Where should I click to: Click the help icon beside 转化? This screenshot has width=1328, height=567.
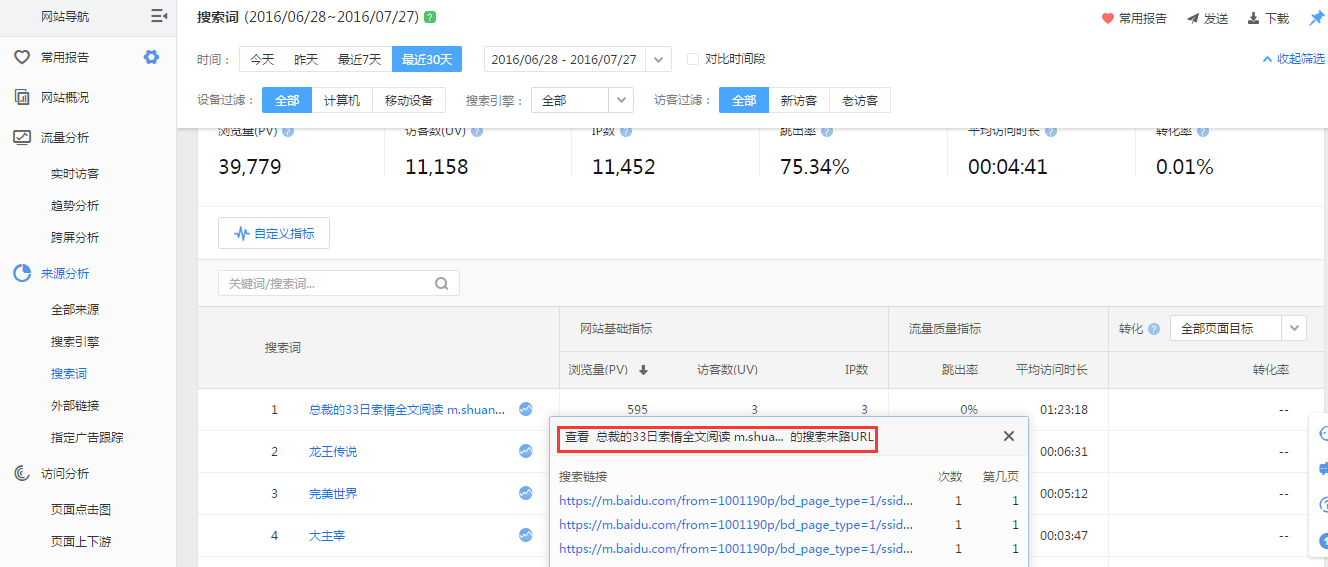pyautogui.click(x=1154, y=329)
